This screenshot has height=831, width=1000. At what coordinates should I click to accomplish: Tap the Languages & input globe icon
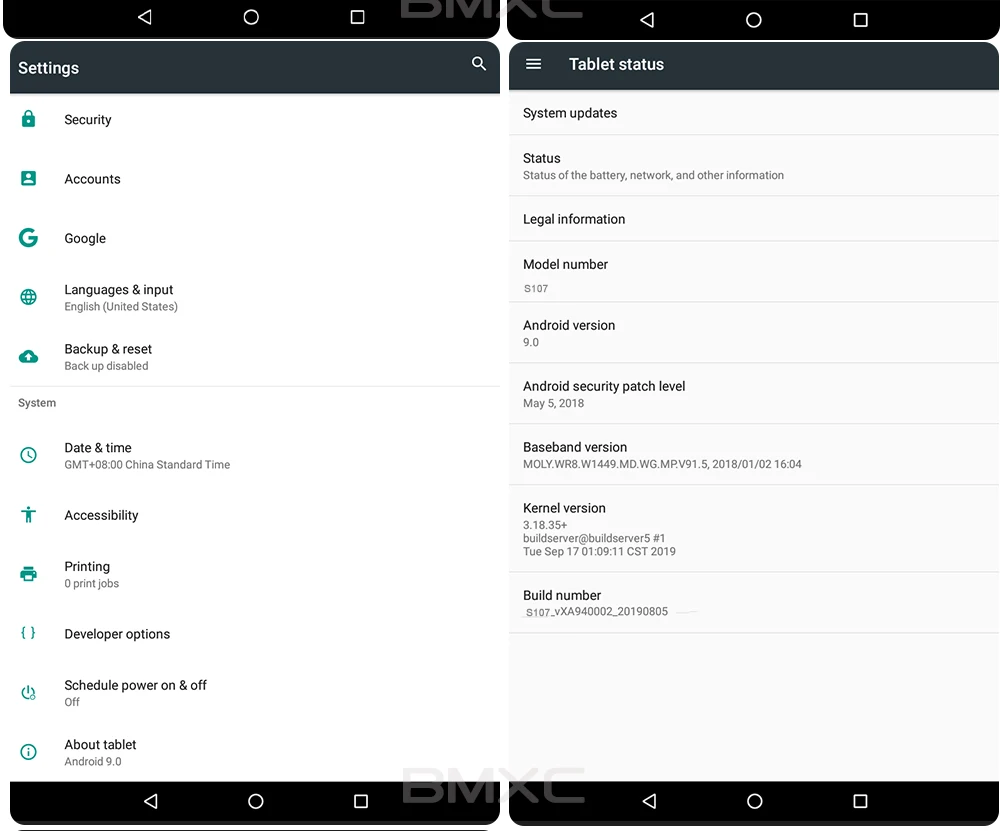pyautogui.click(x=28, y=297)
